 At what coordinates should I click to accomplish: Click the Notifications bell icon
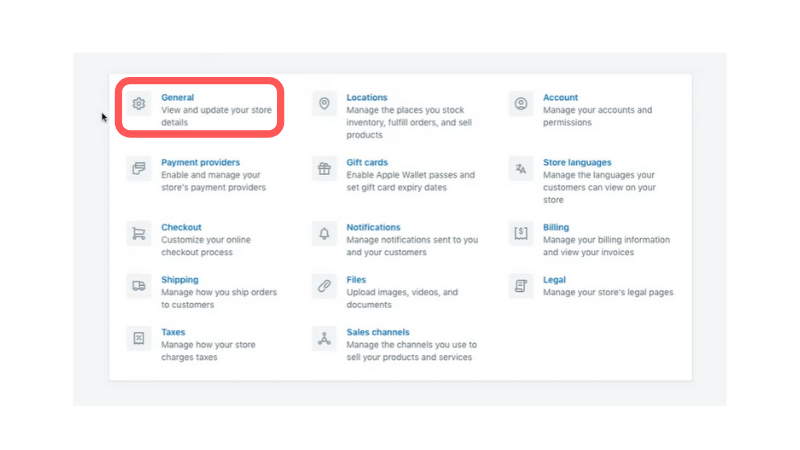click(x=324, y=233)
